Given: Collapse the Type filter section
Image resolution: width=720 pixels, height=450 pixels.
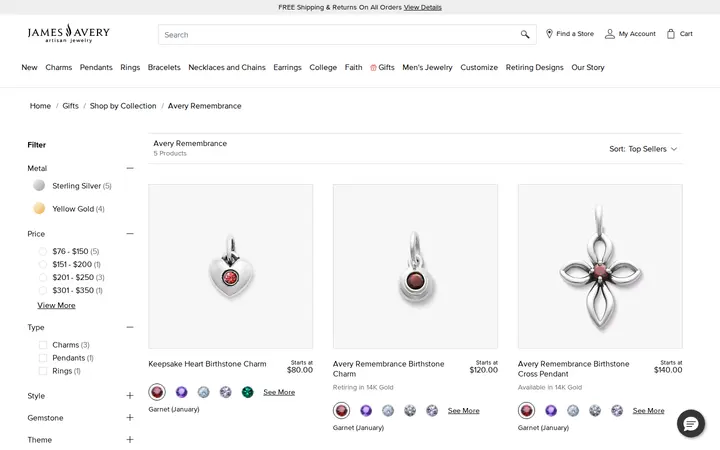Looking at the screenshot, I should coord(130,327).
